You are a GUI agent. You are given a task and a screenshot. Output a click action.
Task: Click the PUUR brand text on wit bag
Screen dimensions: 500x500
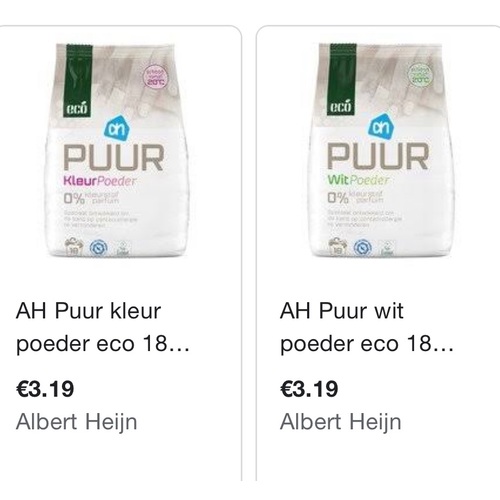pyautogui.click(x=378, y=157)
